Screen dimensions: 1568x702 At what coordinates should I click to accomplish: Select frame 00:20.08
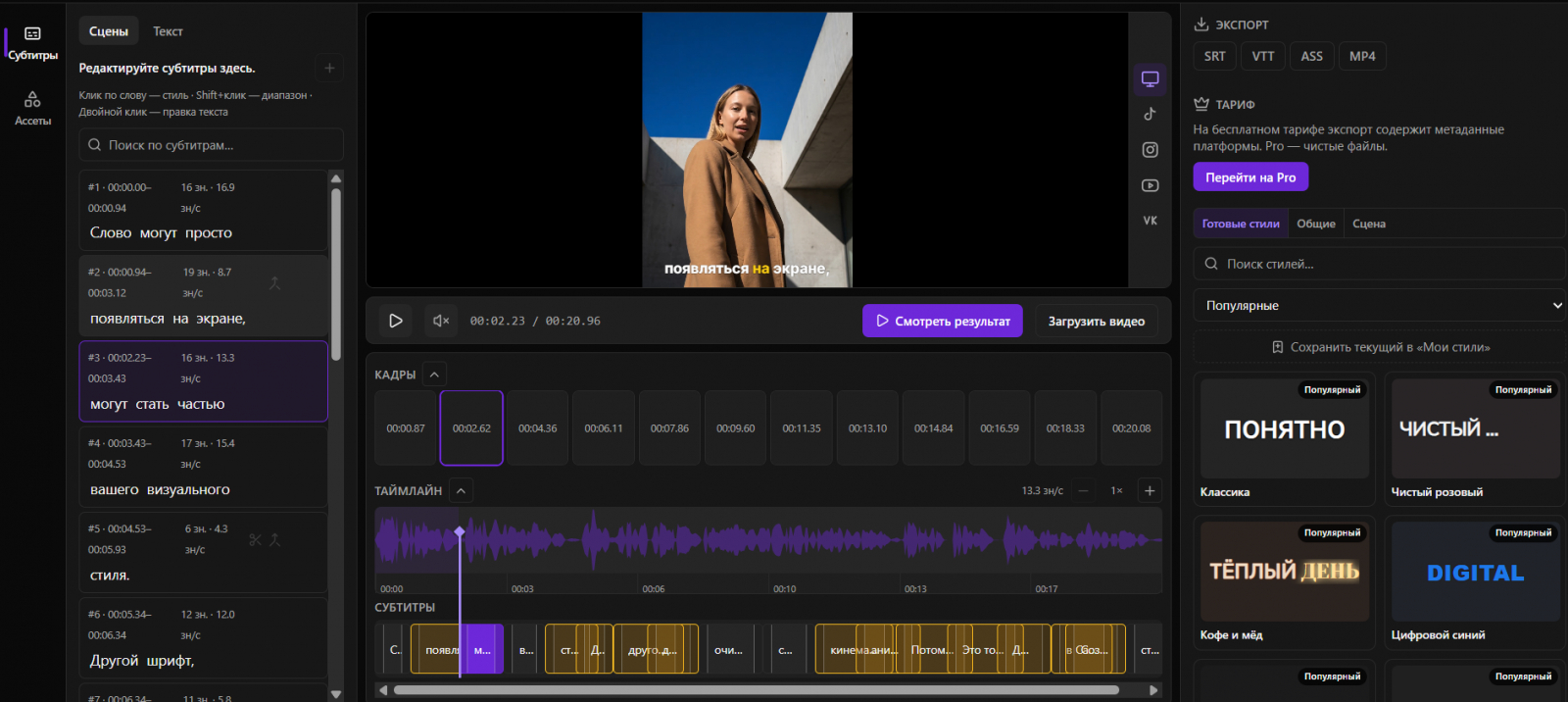pyautogui.click(x=1131, y=428)
